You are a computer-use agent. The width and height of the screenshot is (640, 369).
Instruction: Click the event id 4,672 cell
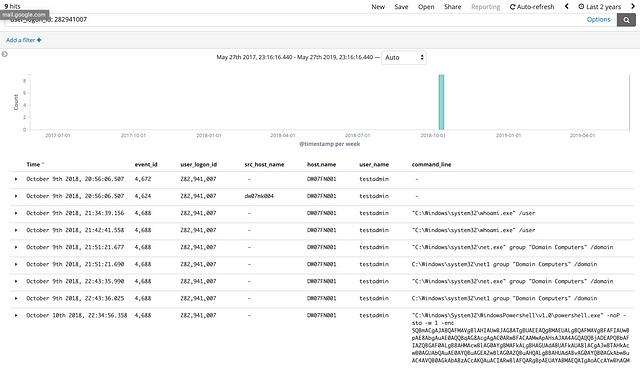tap(143, 179)
